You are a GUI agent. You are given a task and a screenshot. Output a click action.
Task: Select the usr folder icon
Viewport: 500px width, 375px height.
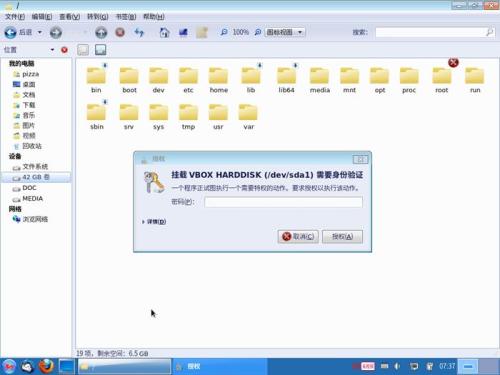coord(218,112)
